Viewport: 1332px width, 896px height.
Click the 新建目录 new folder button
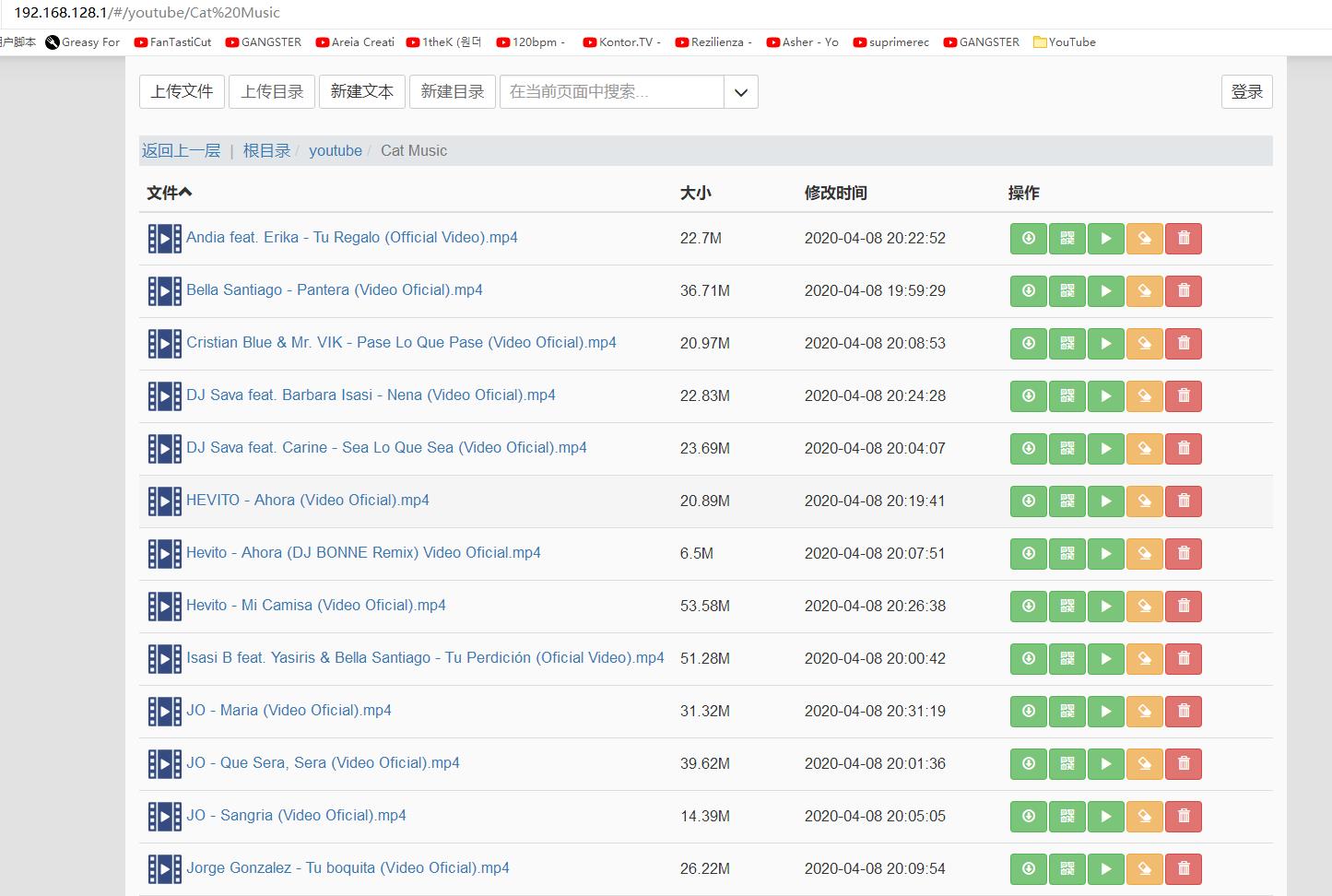[452, 92]
